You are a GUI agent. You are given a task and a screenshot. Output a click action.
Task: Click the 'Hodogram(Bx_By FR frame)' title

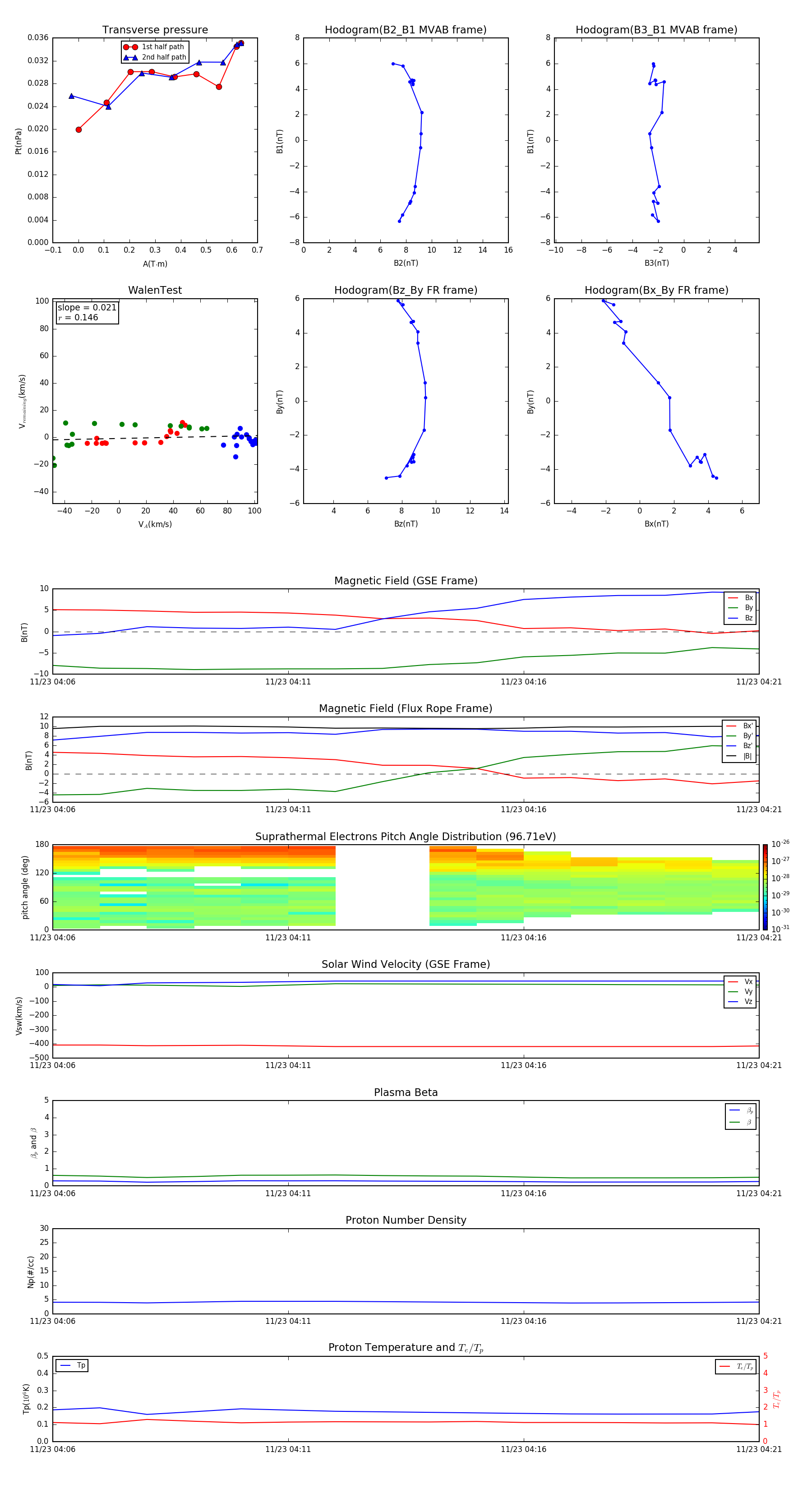[x=656, y=290]
